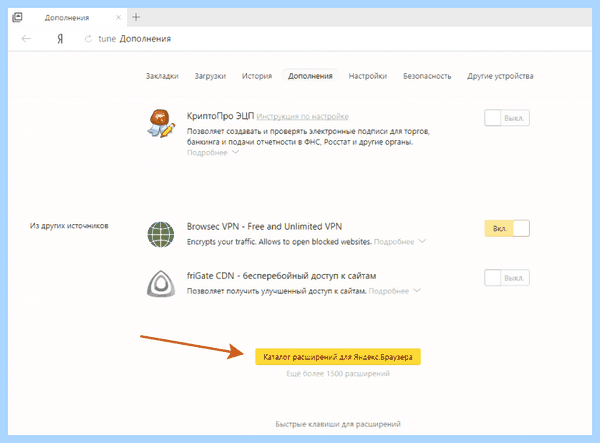Open the Безопасность section

tap(427, 76)
